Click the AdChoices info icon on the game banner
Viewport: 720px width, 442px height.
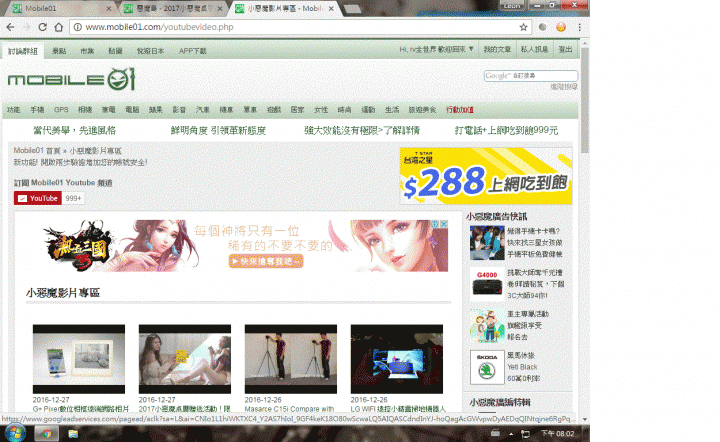point(435,224)
